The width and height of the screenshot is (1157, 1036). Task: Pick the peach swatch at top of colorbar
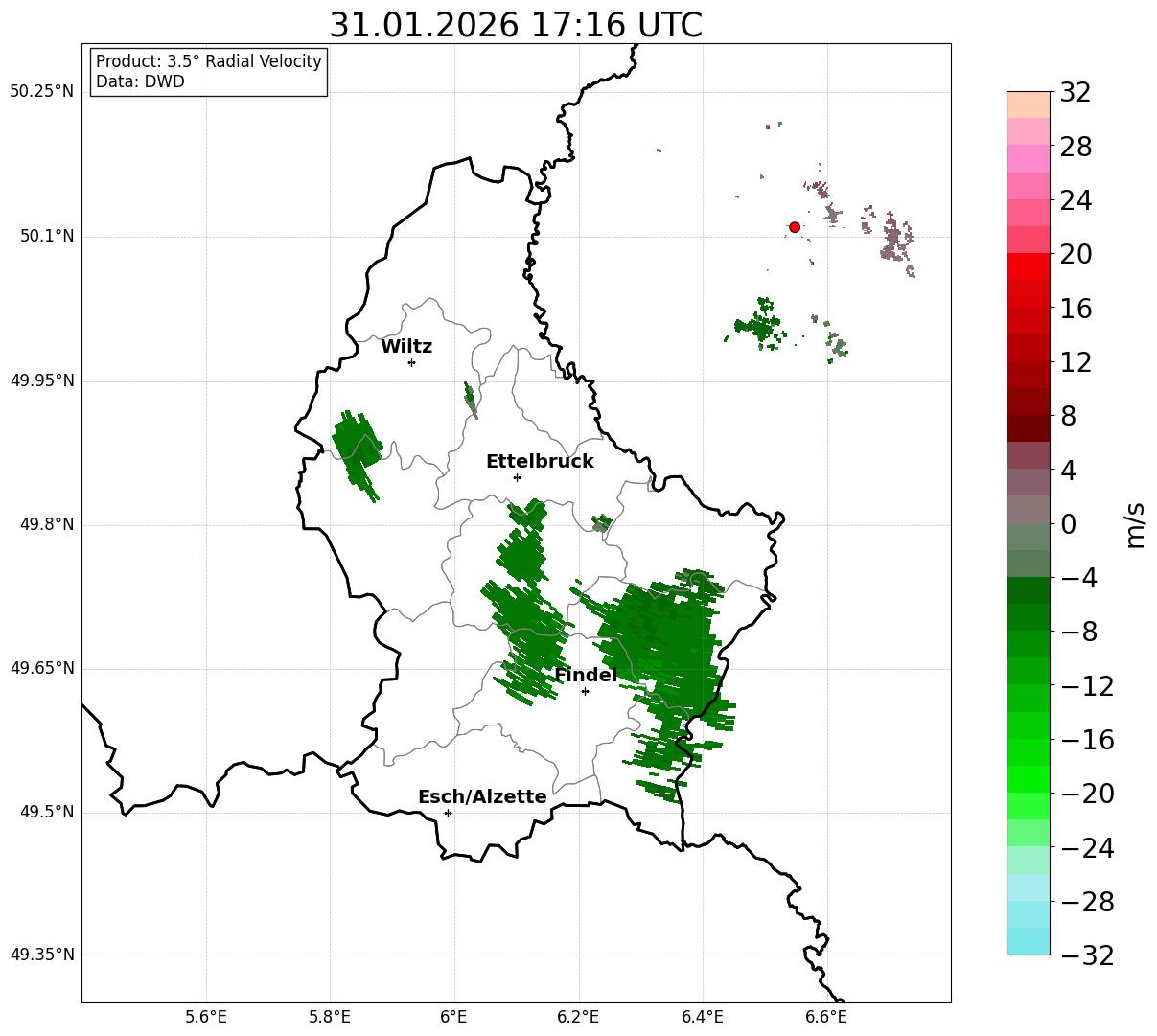tap(1029, 104)
